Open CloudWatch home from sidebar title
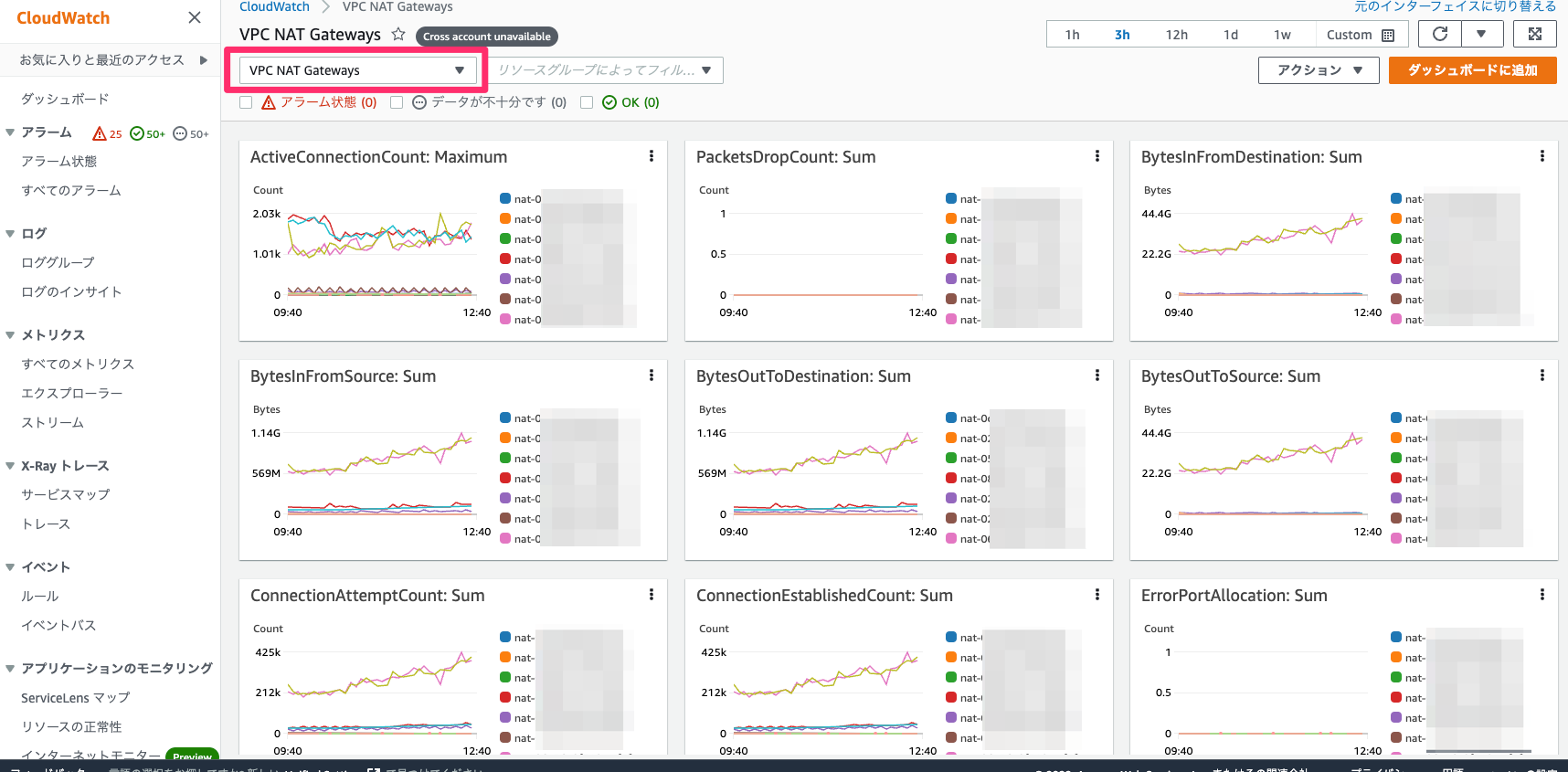The height and width of the screenshot is (772, 1568). point(63,17)
